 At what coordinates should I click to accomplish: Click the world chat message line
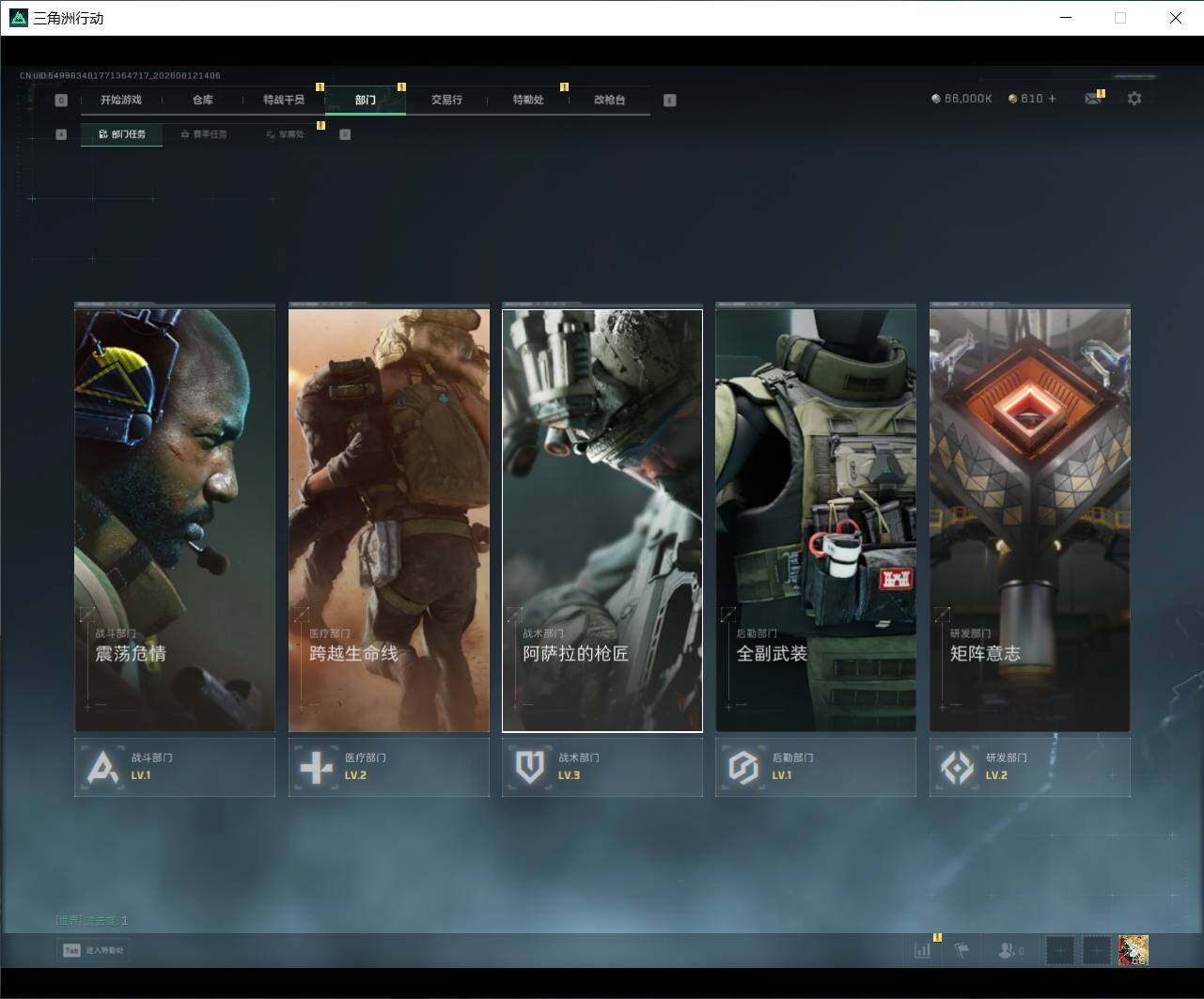[92, 921]
